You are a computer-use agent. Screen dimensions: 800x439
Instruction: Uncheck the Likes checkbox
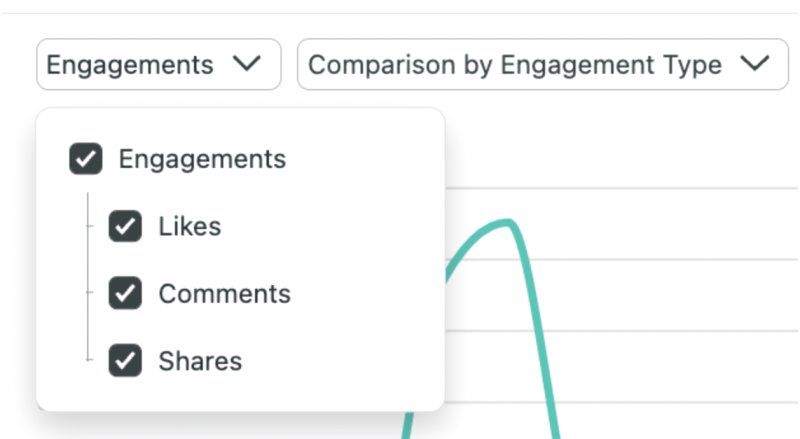click(125, 226)
